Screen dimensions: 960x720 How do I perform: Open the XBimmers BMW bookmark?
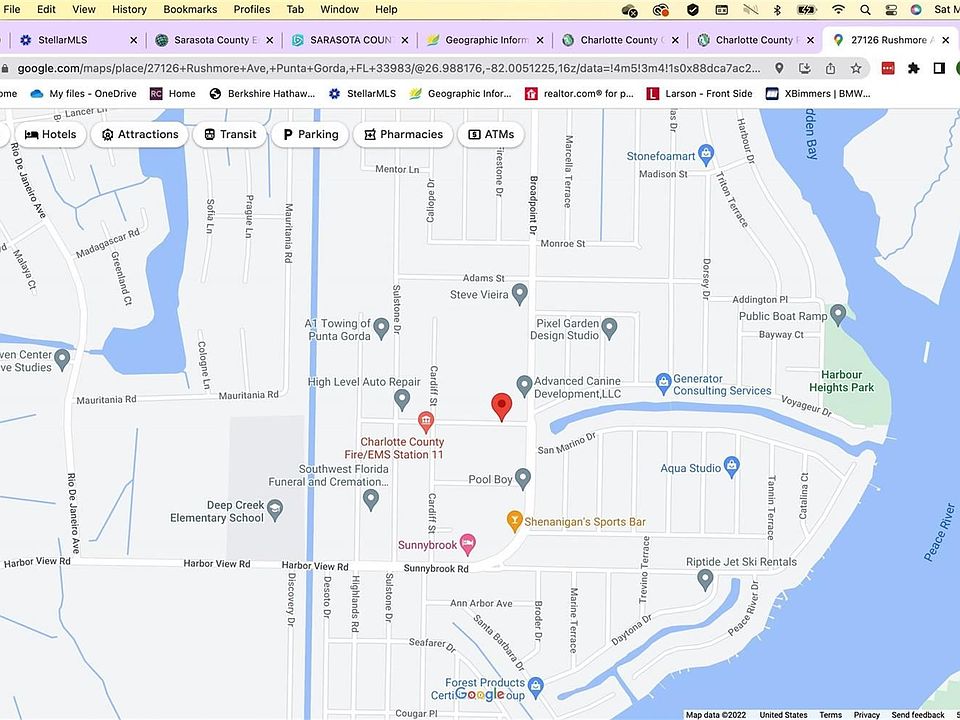818,94
